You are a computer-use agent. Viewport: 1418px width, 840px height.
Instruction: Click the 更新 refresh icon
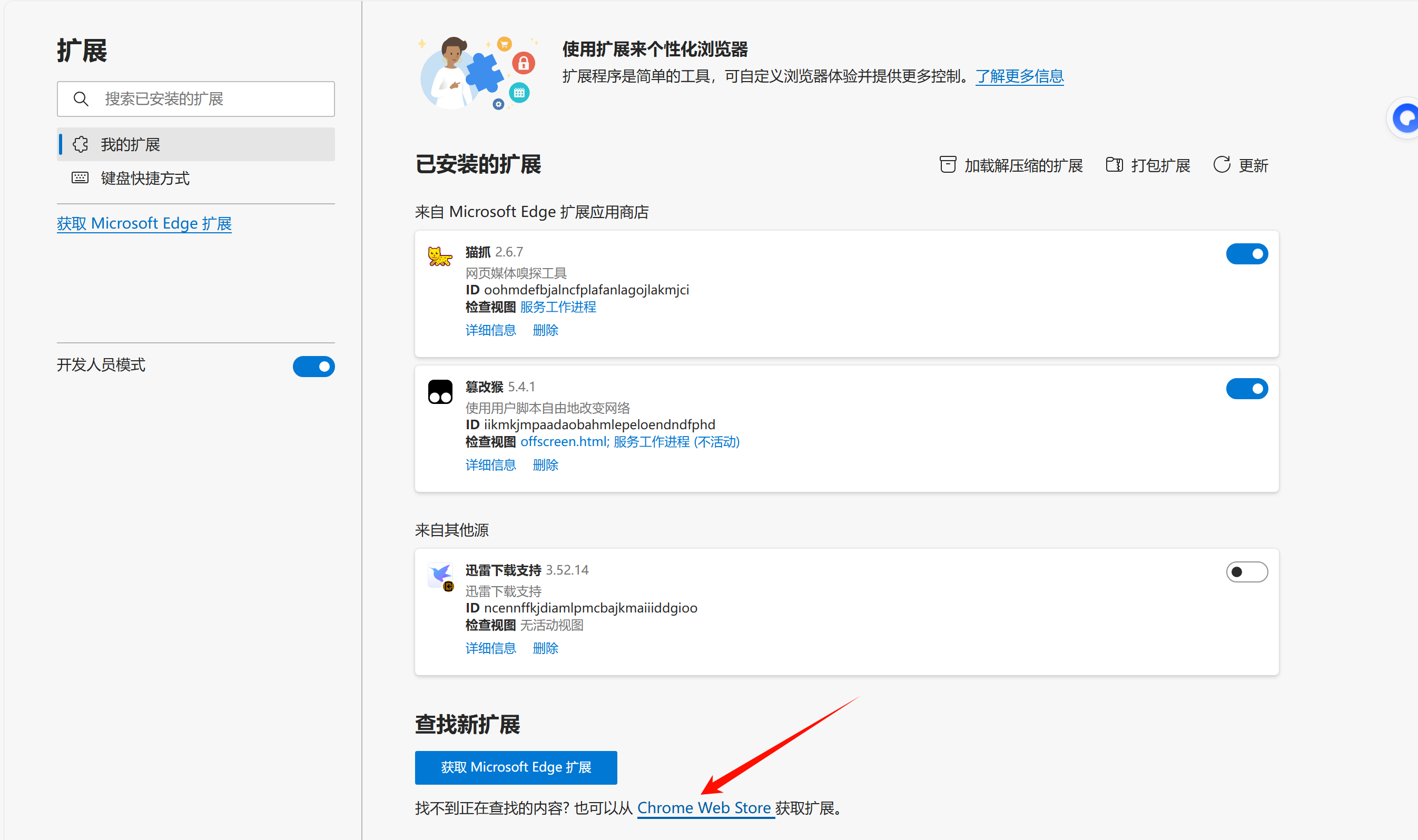click(1222, 165)
